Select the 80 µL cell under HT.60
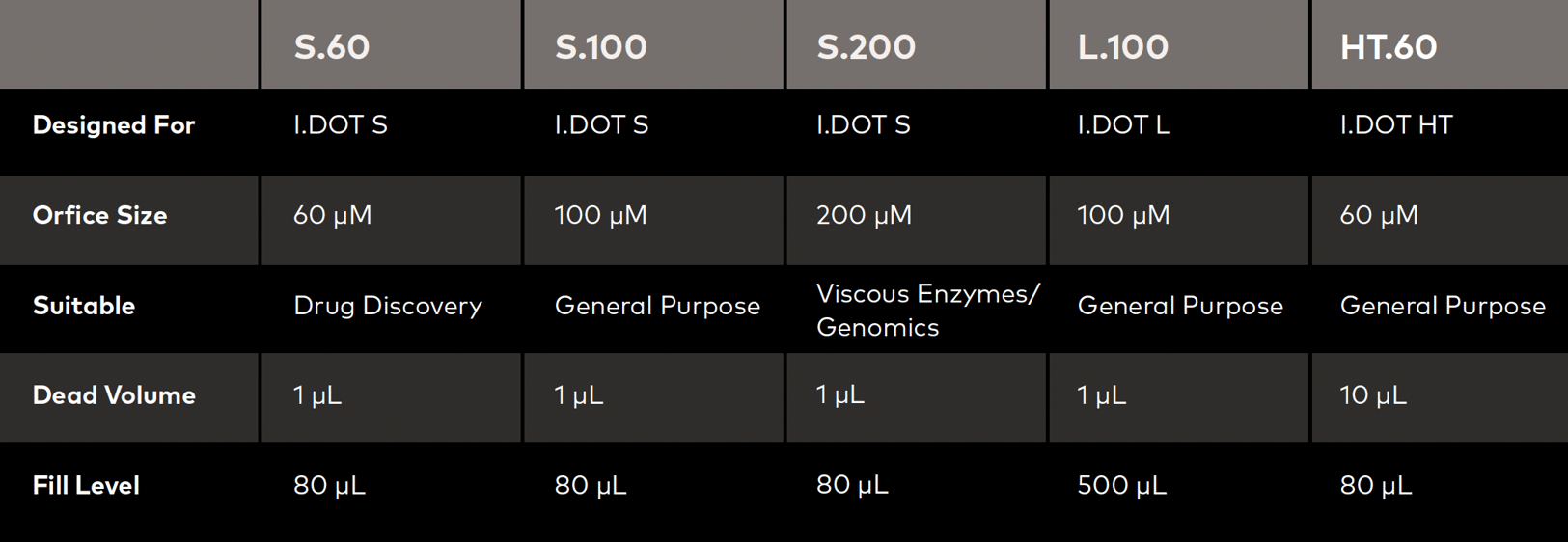 pyautogui.click(x=1375, y=485)
